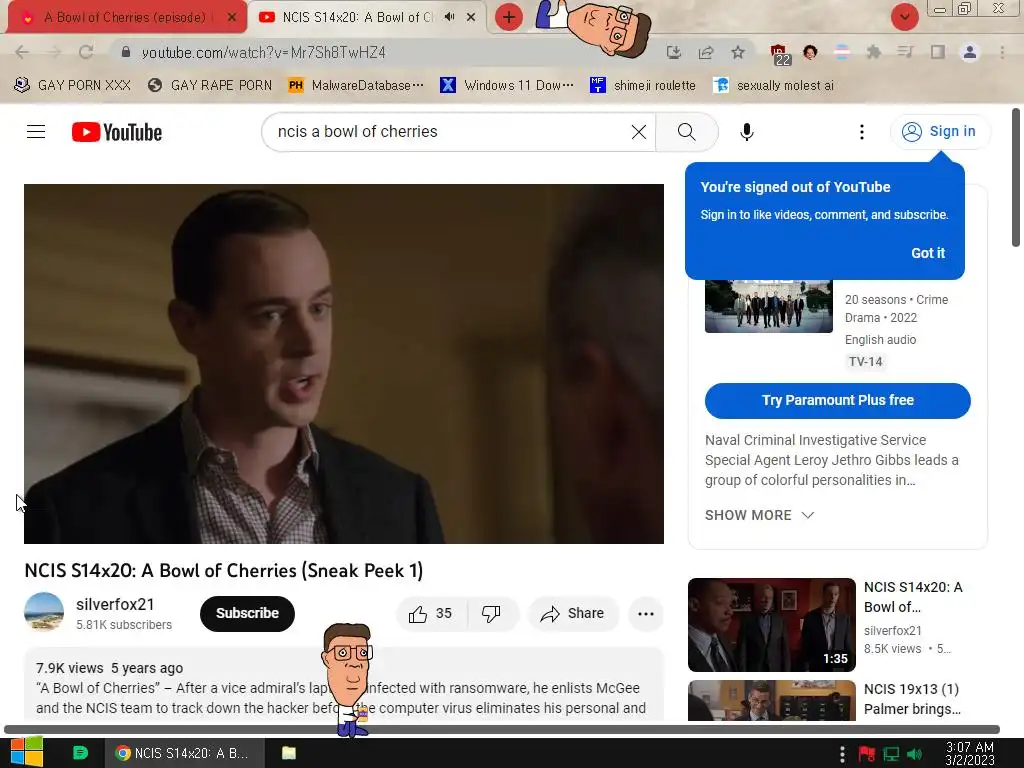Open the shimeji roulette bookmark
This screenshot has width=1024, height=768.
pos(643,86)
